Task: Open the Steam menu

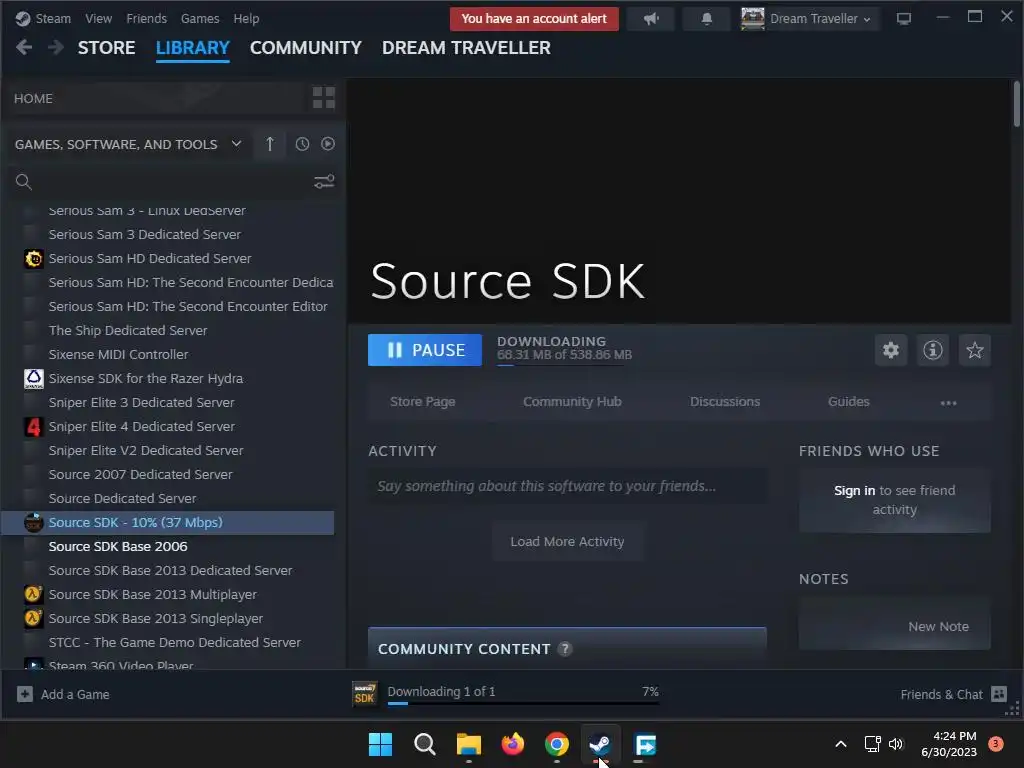Action: (x=53, y=19)
